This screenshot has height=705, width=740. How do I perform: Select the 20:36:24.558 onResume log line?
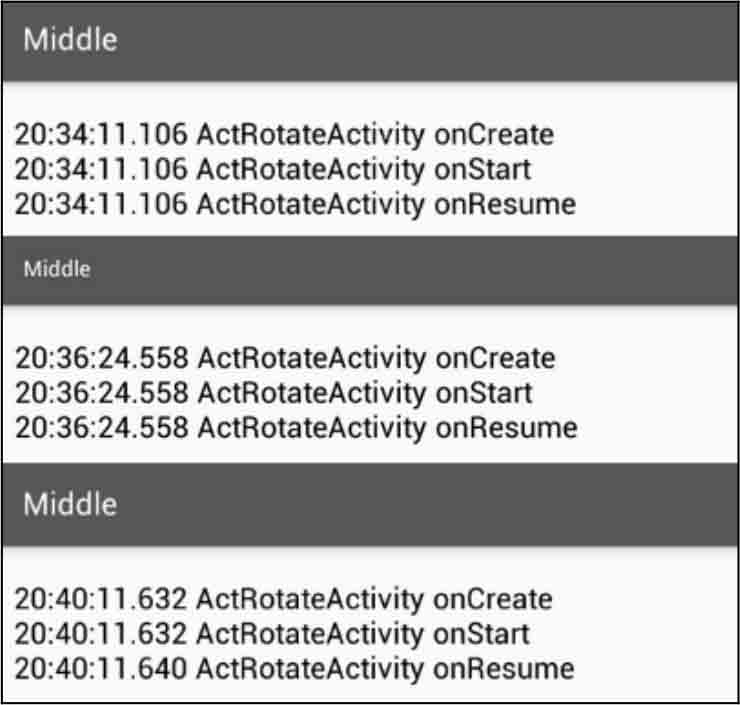[296, 427]
